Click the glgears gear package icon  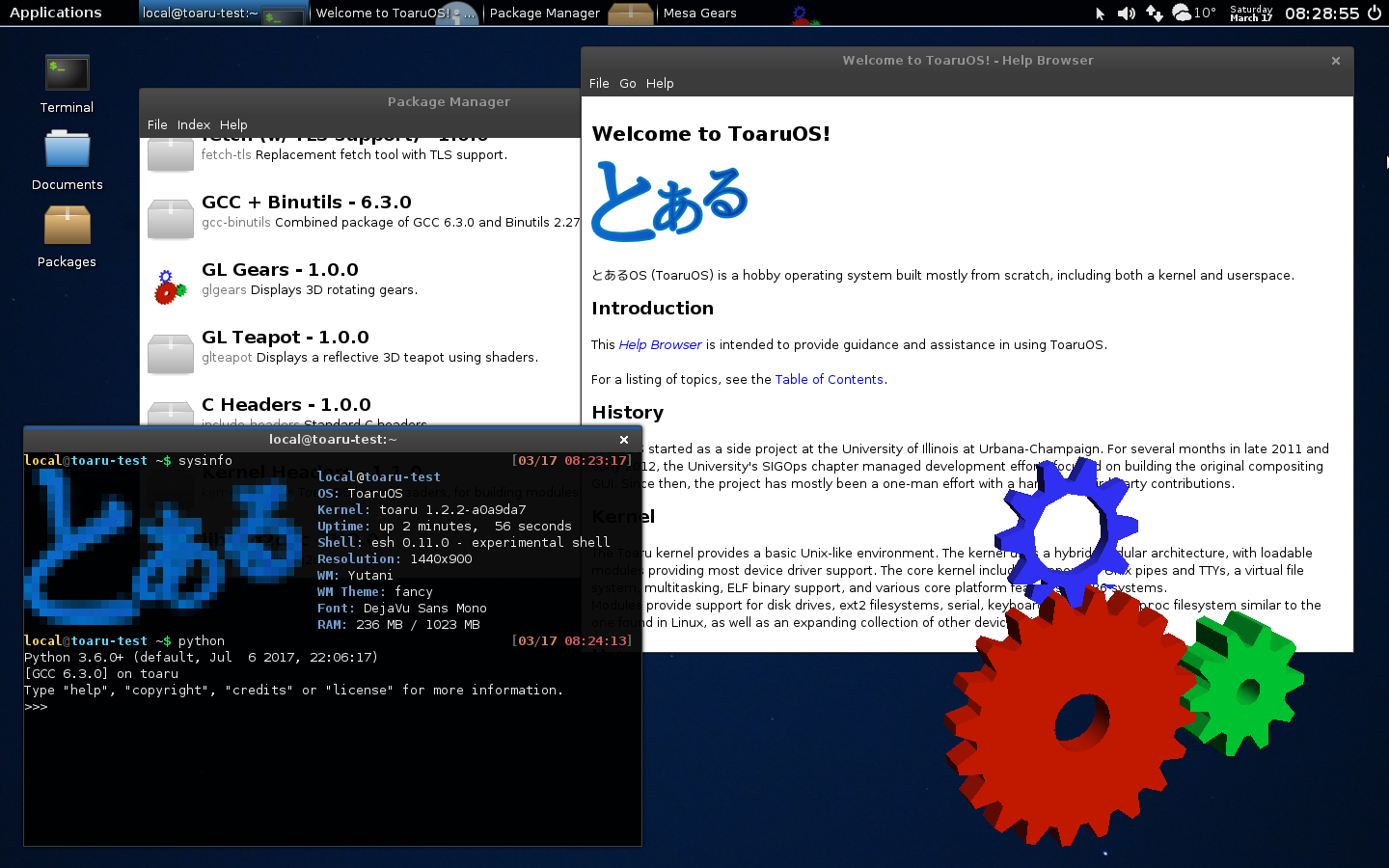[x=170, y=287]
